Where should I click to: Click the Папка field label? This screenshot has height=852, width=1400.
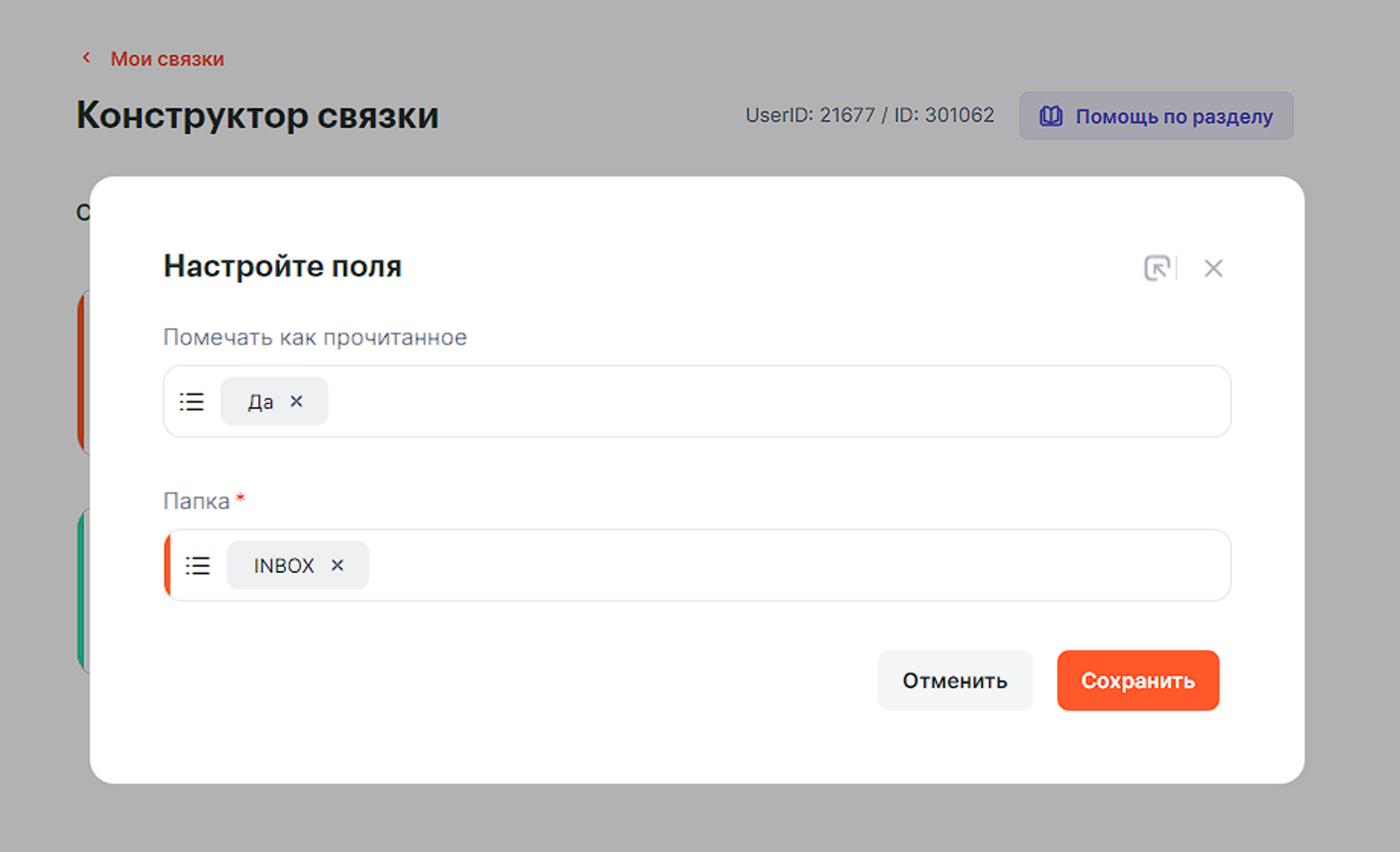[x=196, y=501]
